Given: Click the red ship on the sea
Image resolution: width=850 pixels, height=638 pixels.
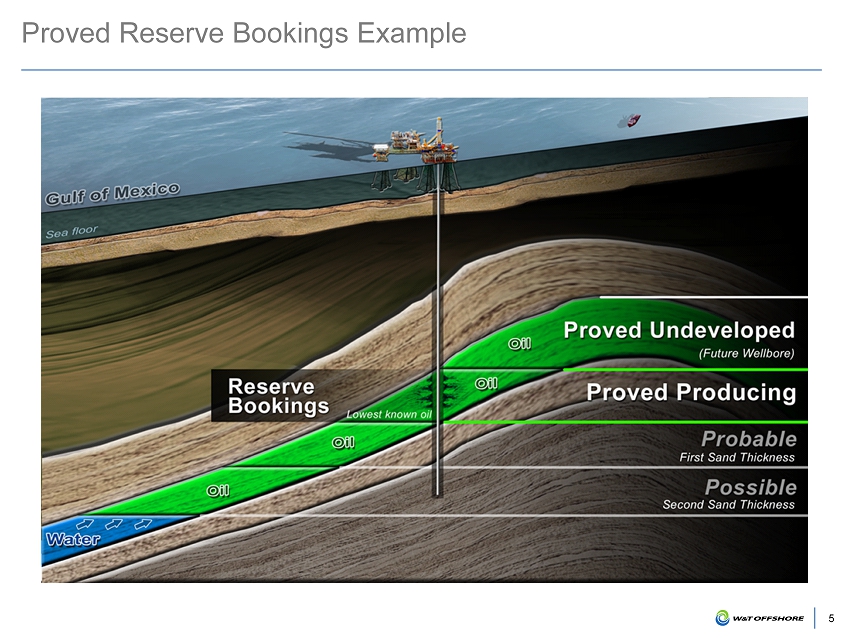Looking at the screenshot, I should click(x=630, y=120).
